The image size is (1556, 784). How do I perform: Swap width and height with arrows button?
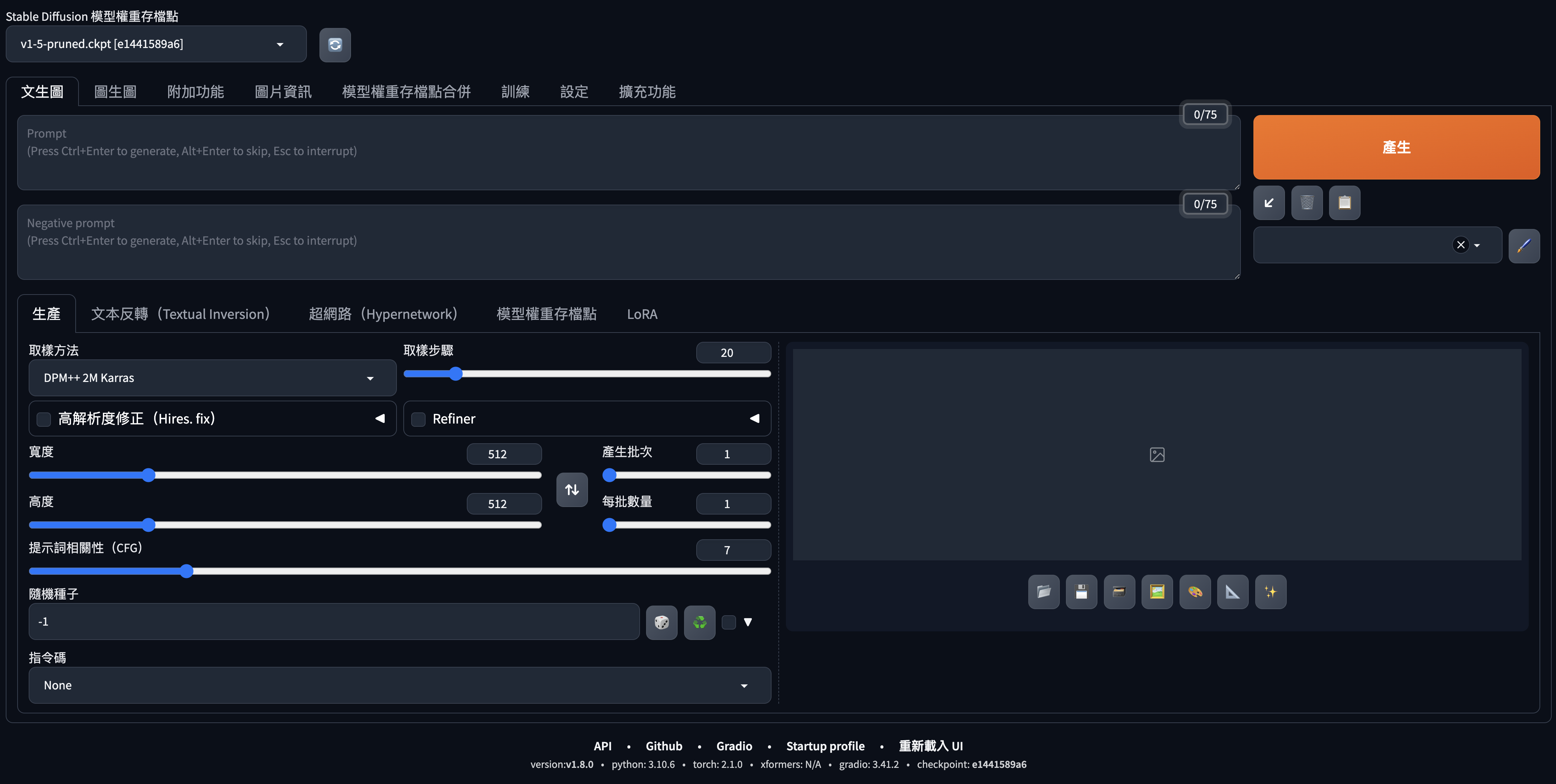click(571, 489)
